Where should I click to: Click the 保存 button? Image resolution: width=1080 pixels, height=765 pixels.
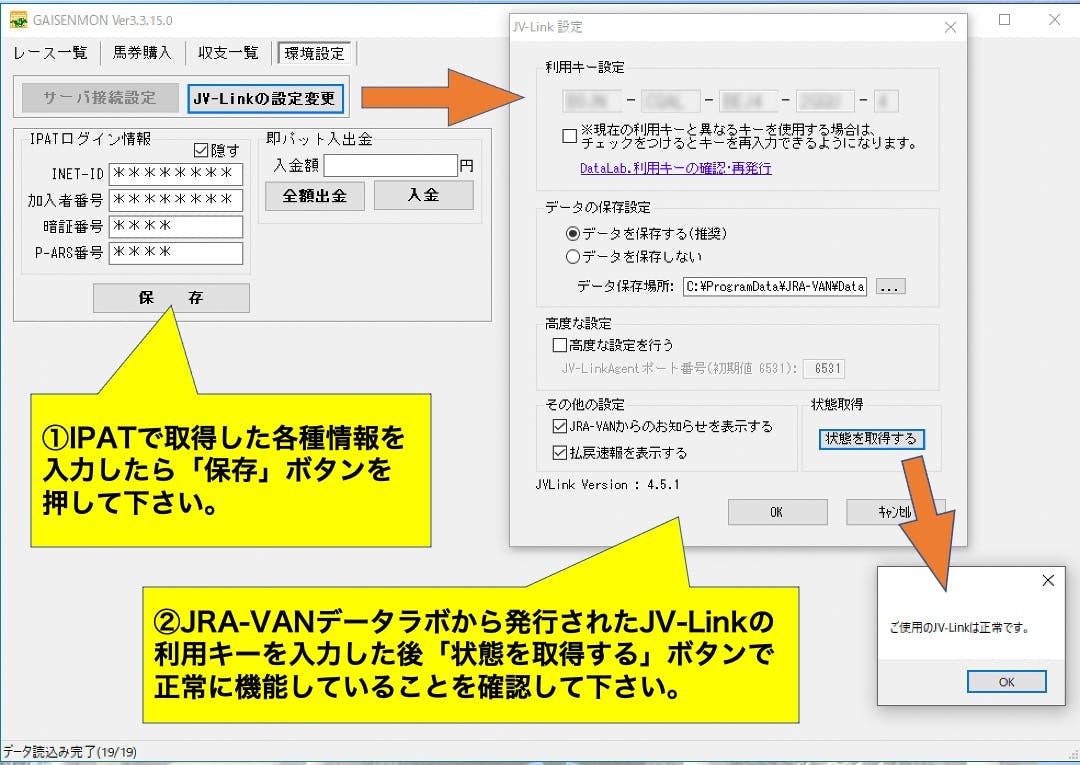click(x=171, y=297)
